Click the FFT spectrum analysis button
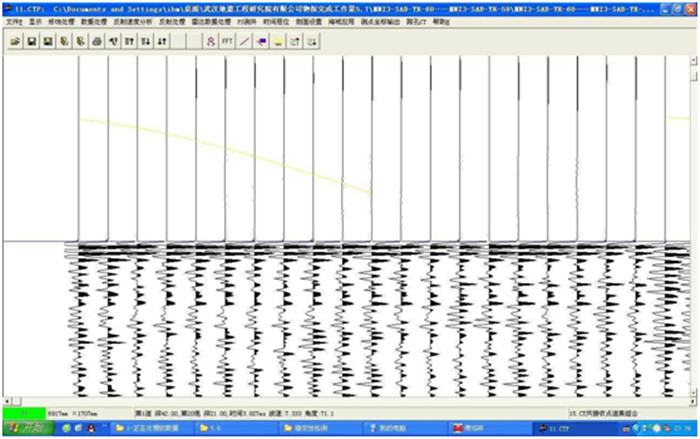This screenshot has width=700, height=439. pyautogui.click(x=227, y=41)
